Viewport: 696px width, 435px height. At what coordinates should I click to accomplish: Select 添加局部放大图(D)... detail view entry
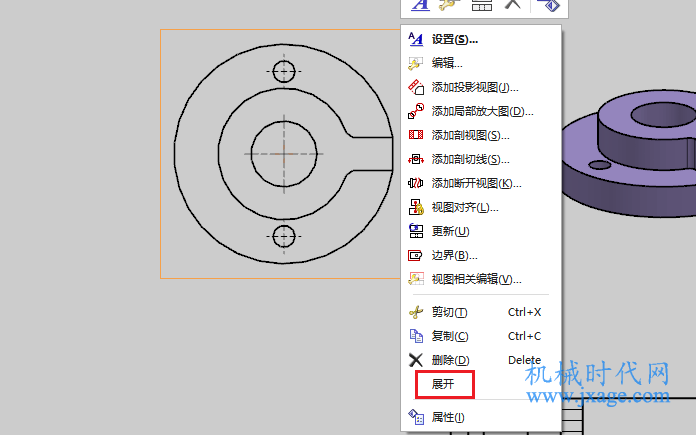[x=481, y=111]
